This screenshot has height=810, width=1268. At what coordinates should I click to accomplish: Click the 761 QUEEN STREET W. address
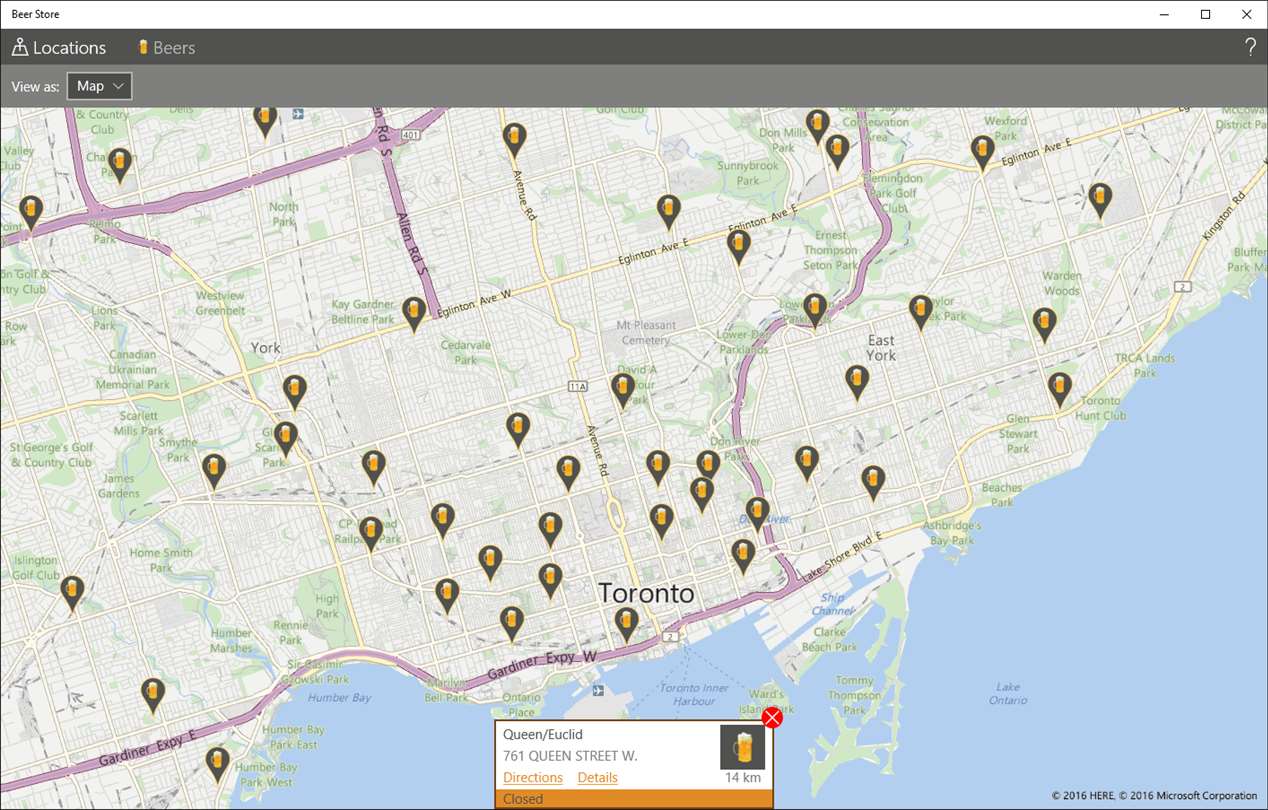pos(570,756)
